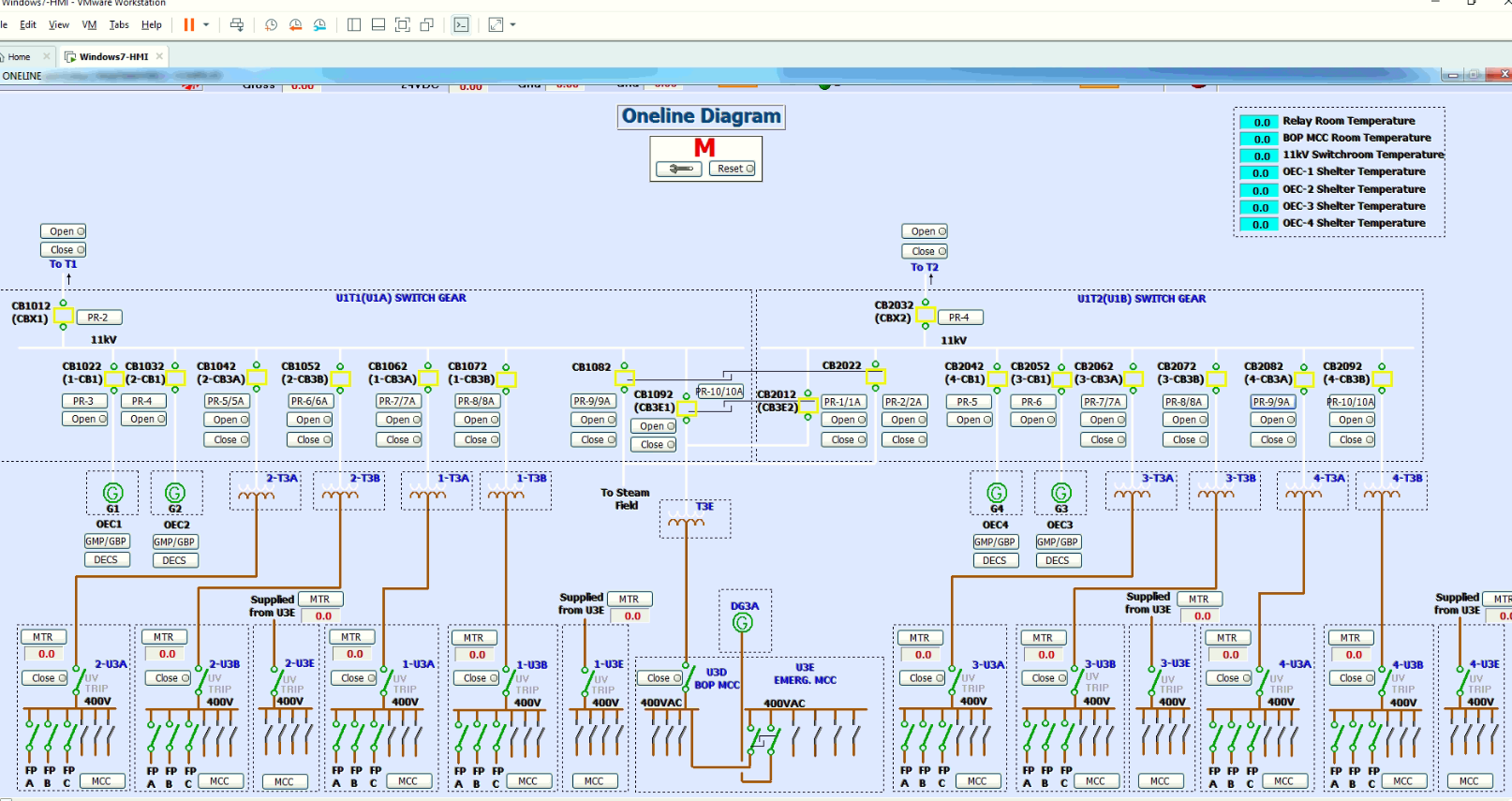Pause the virtual machine from the toolbar
1512x801 pixels.
pyautogui.click(x=189, y=25)
